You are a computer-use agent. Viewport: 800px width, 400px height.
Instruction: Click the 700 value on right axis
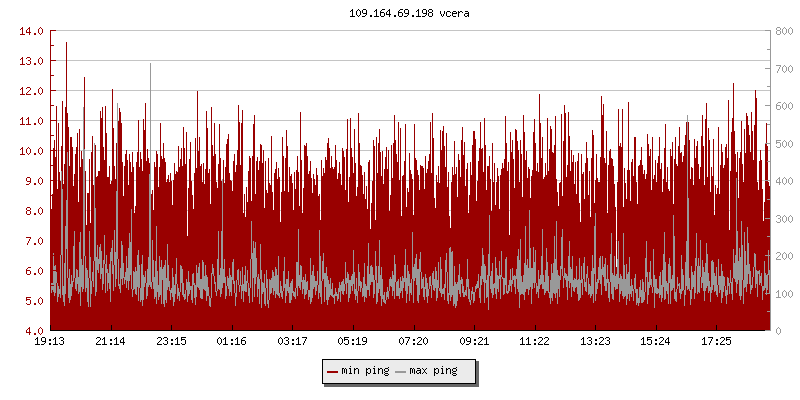(783, 69)
